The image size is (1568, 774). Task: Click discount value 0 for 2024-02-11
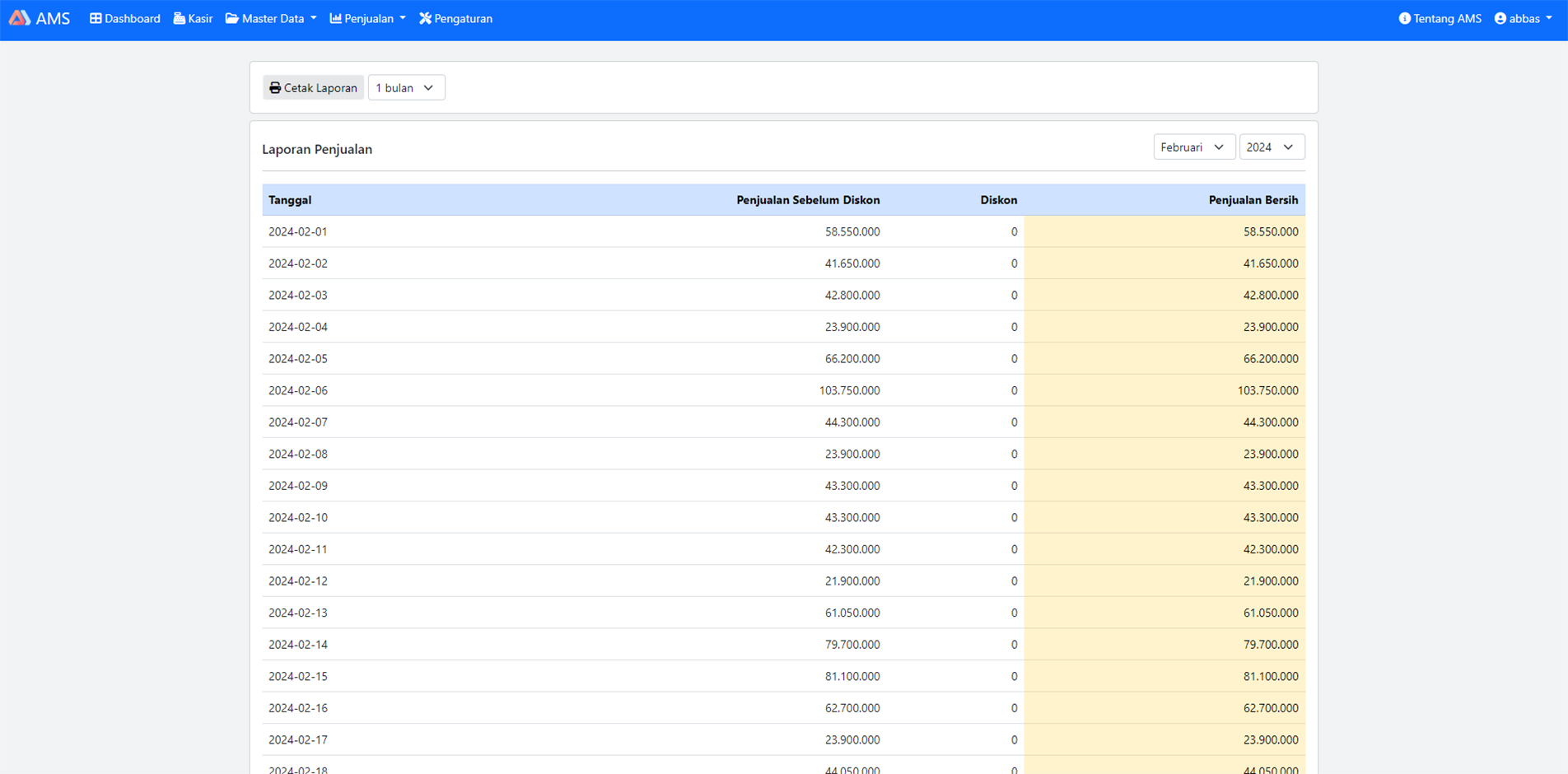pyautogui.click(x=1014, y=549)
